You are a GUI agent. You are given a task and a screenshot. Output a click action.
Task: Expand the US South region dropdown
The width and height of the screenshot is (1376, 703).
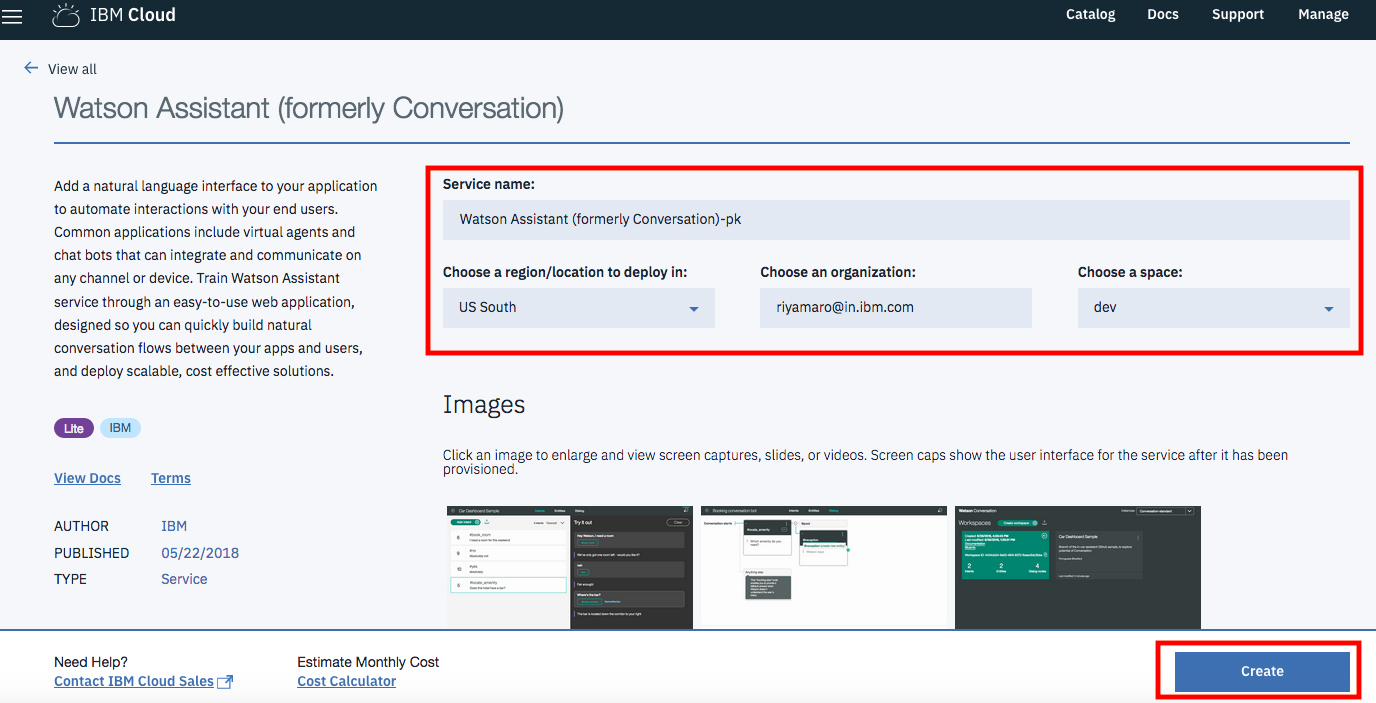(579, 308)
